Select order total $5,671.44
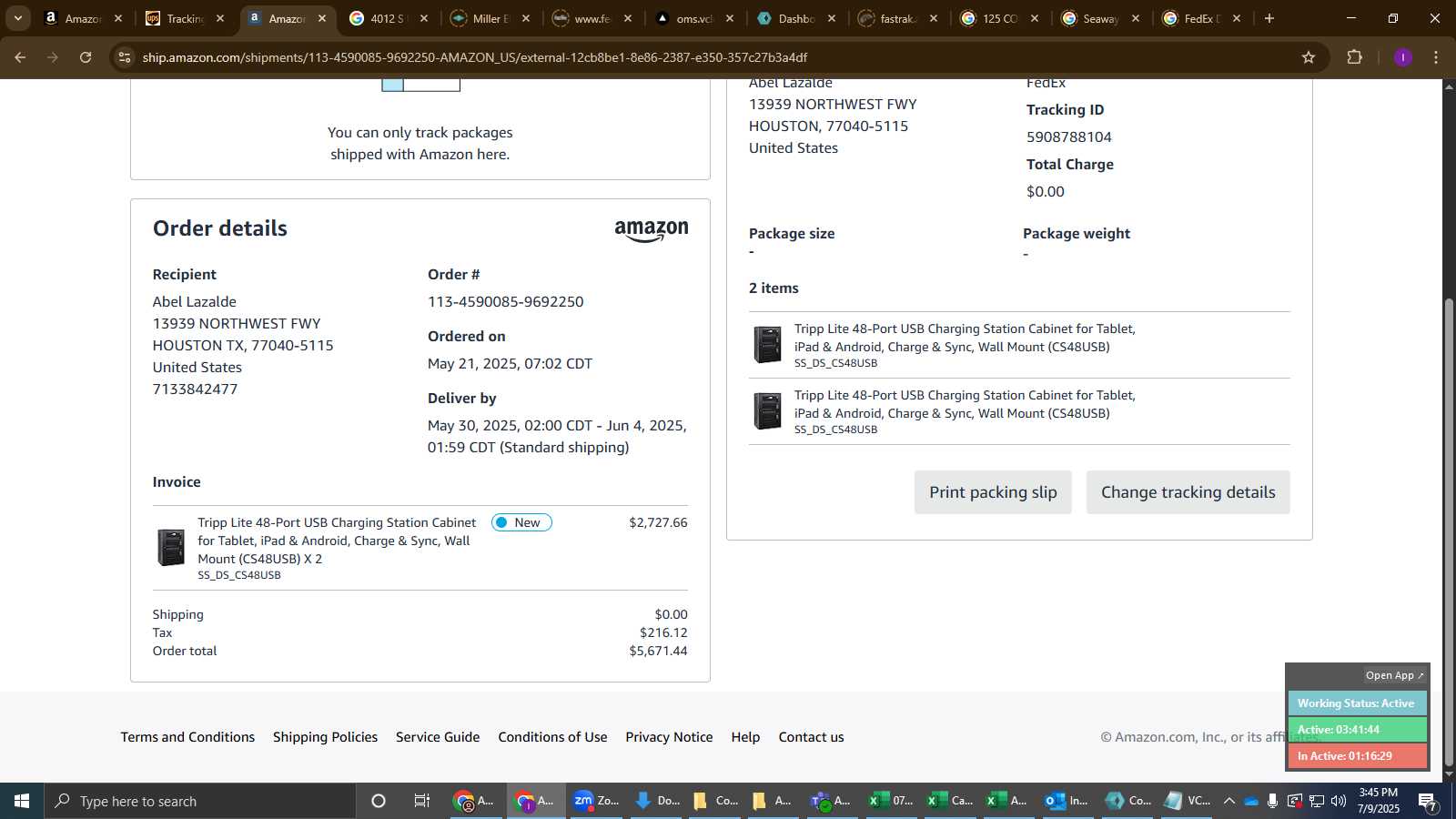 pos(658,651)
